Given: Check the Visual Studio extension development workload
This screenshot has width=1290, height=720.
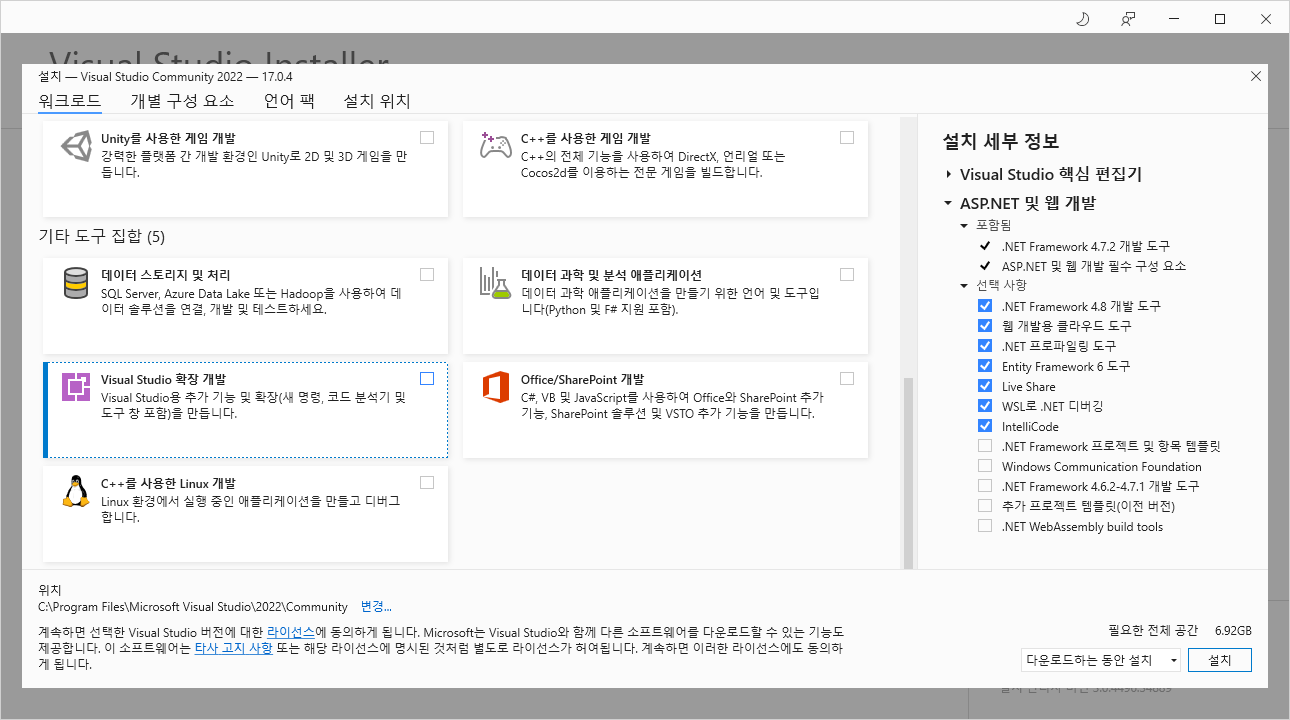Looking at the screenshot, I should click(427, 378).
